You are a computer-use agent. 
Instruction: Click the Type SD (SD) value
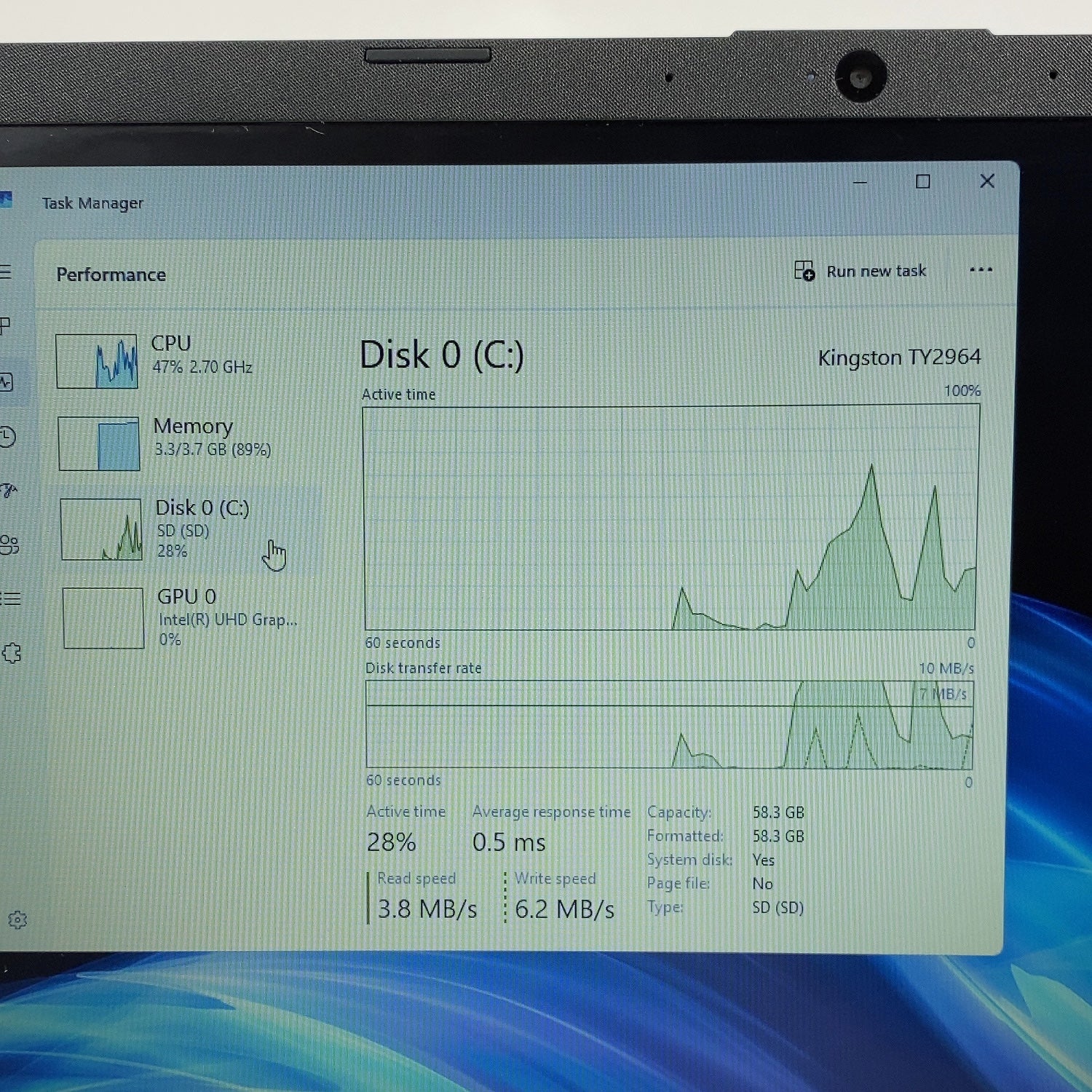click(x=778, y=908)
